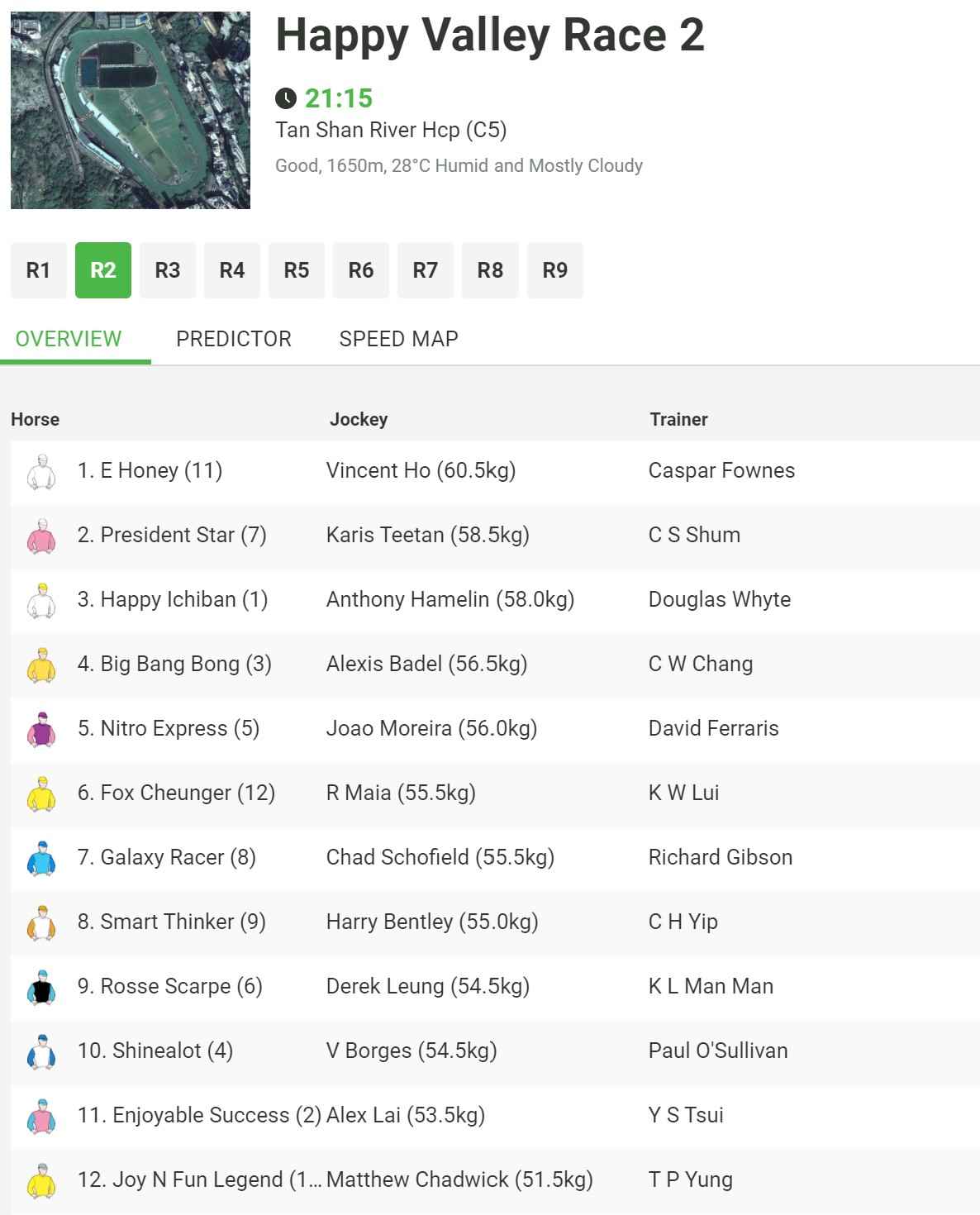Select the Overview tab
This screenshot has width=980, height=1215.
click(x=69, y=339)
